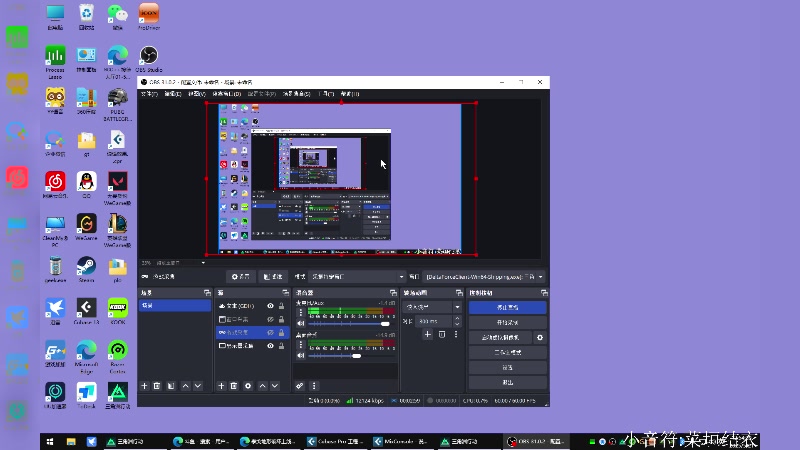Mute the Desktop Audio channel

(x=301, y=356)
